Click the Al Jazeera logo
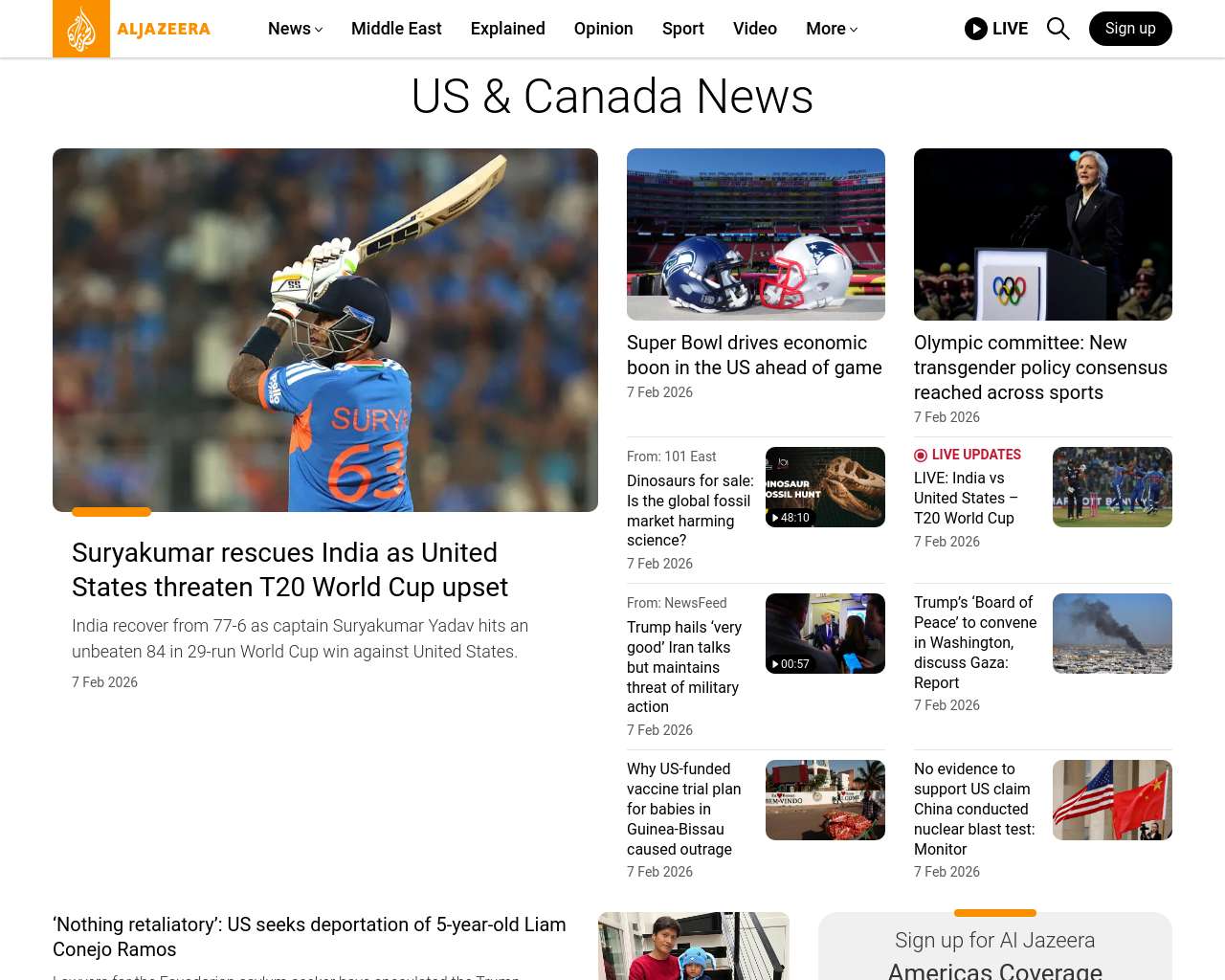Image resolution: width=1225 pixels, height=980 pixels. pos(131,29)
